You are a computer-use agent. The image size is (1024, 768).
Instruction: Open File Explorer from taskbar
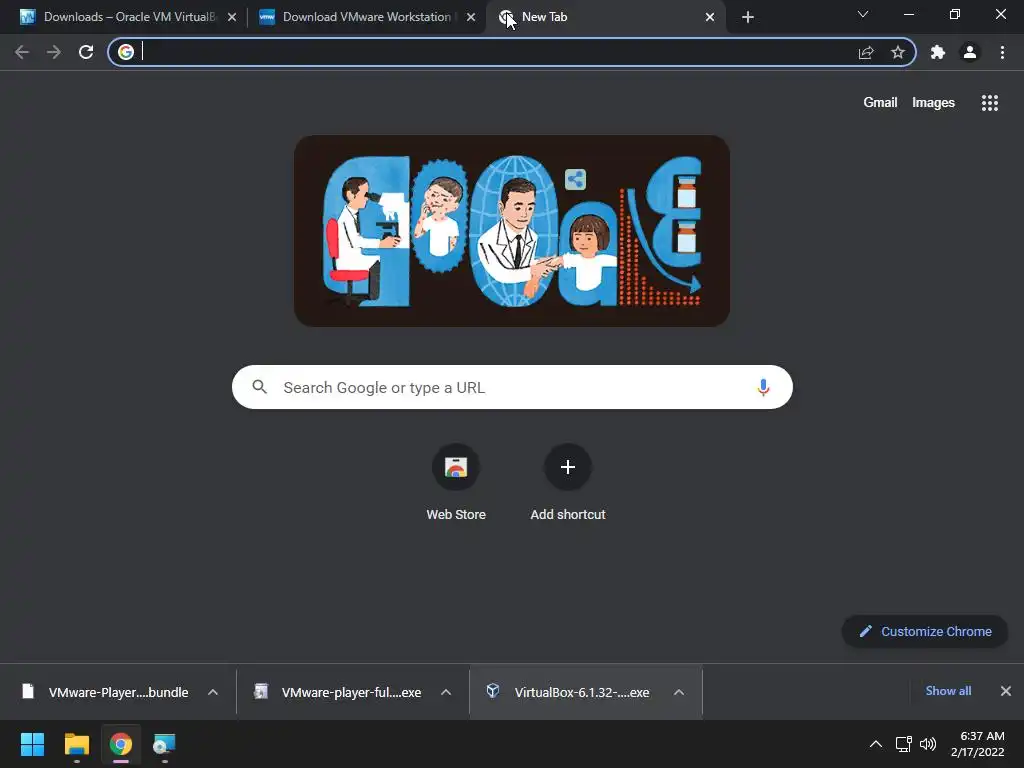(x=76, y=744)
